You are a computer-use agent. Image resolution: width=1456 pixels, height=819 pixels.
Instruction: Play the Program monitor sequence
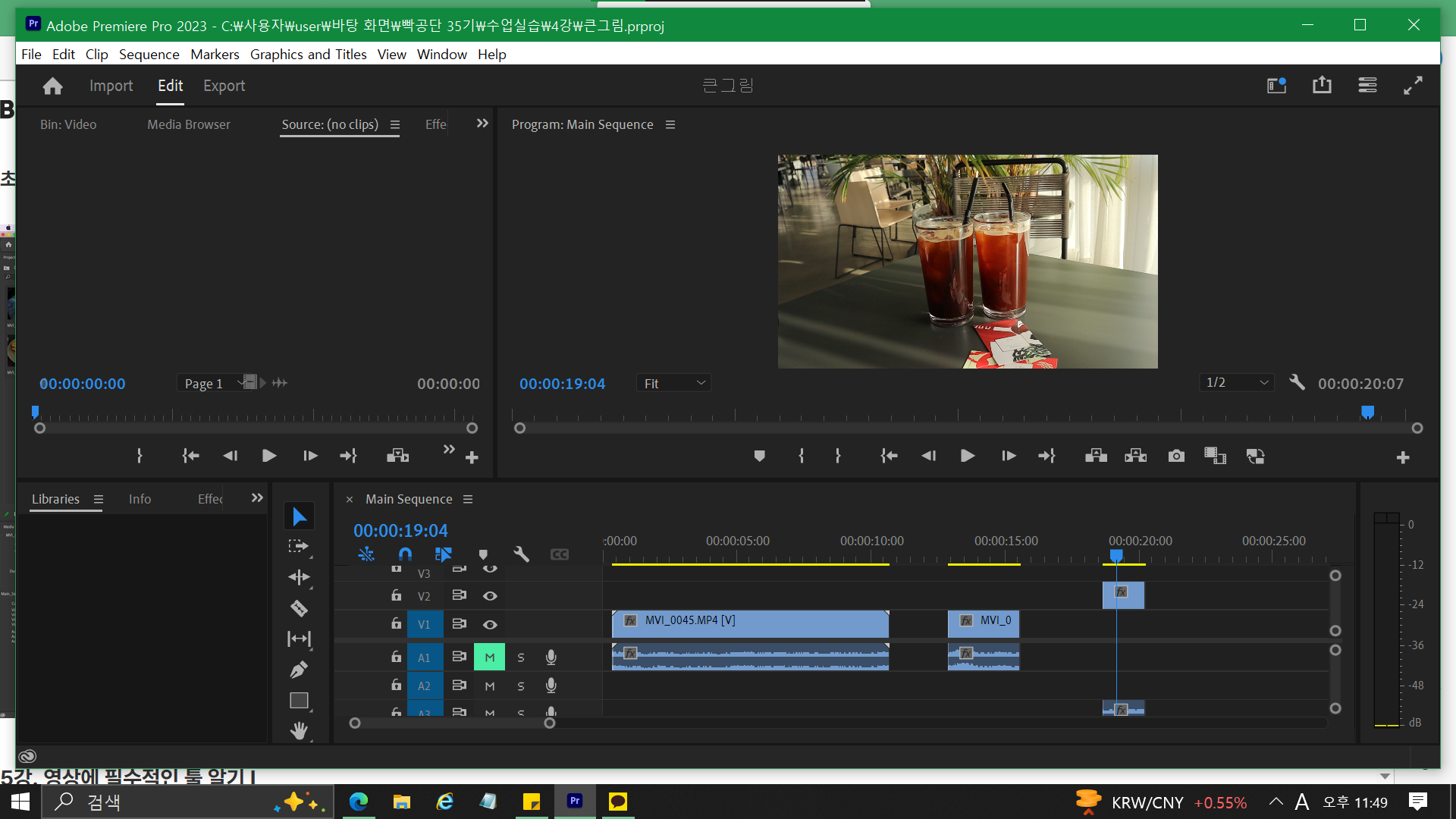point(967,456)
